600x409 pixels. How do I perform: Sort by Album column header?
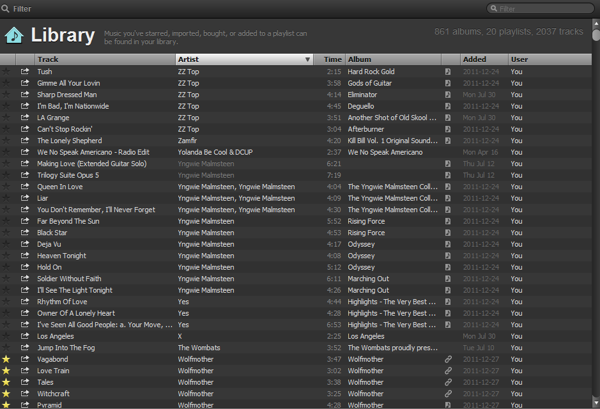coord(393,59)
